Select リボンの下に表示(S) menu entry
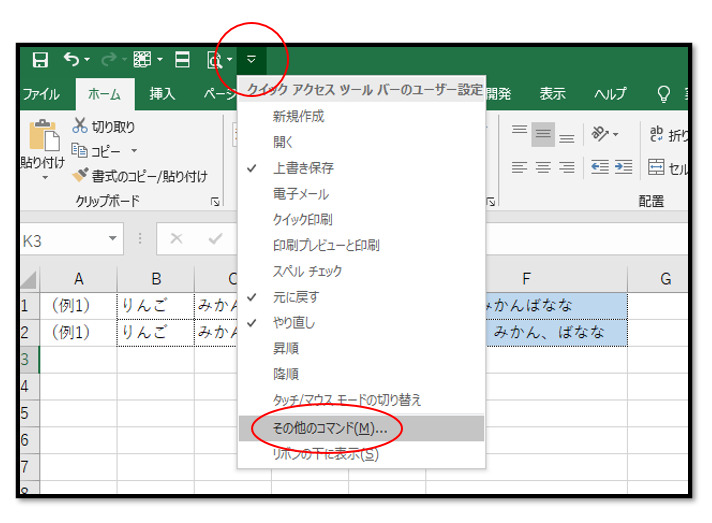This screenshot has height=523, width=712. [325, 454]
